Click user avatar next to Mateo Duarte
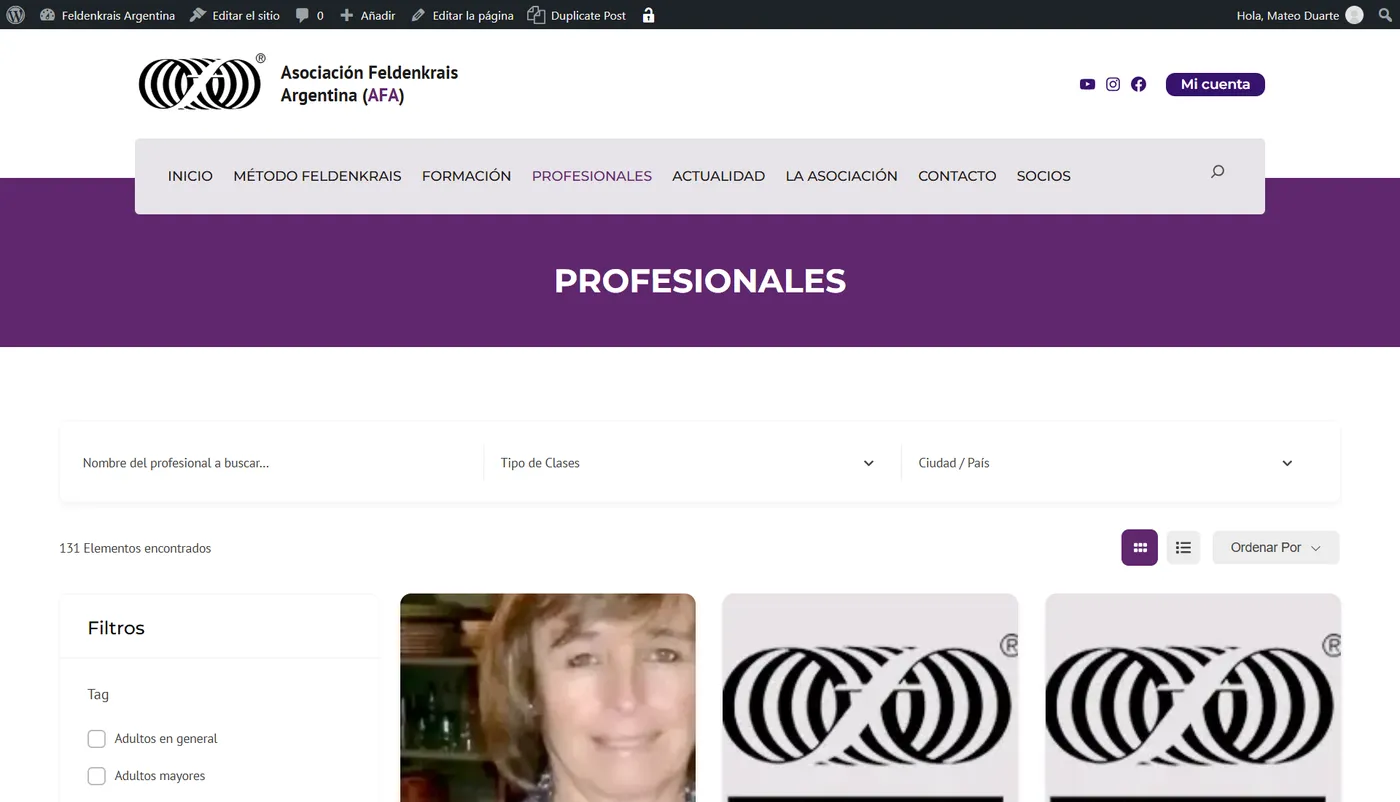 point(1354,15)
